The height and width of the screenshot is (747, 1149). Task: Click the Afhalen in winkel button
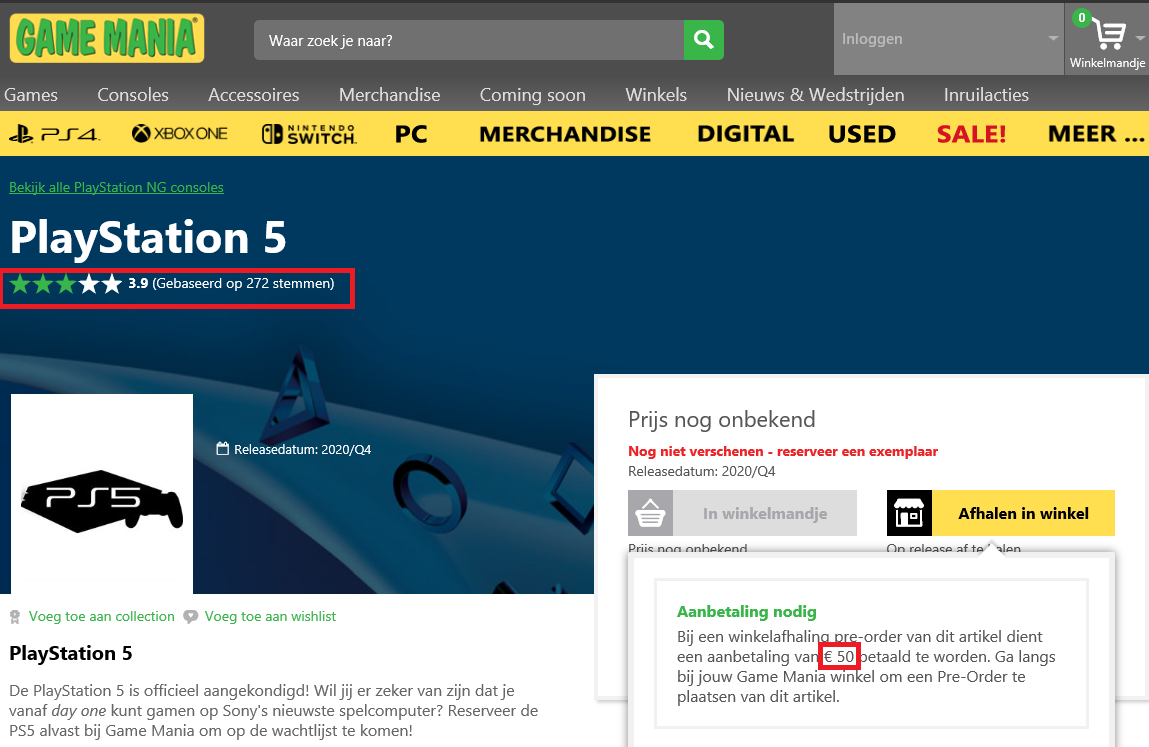point(1001,513)
